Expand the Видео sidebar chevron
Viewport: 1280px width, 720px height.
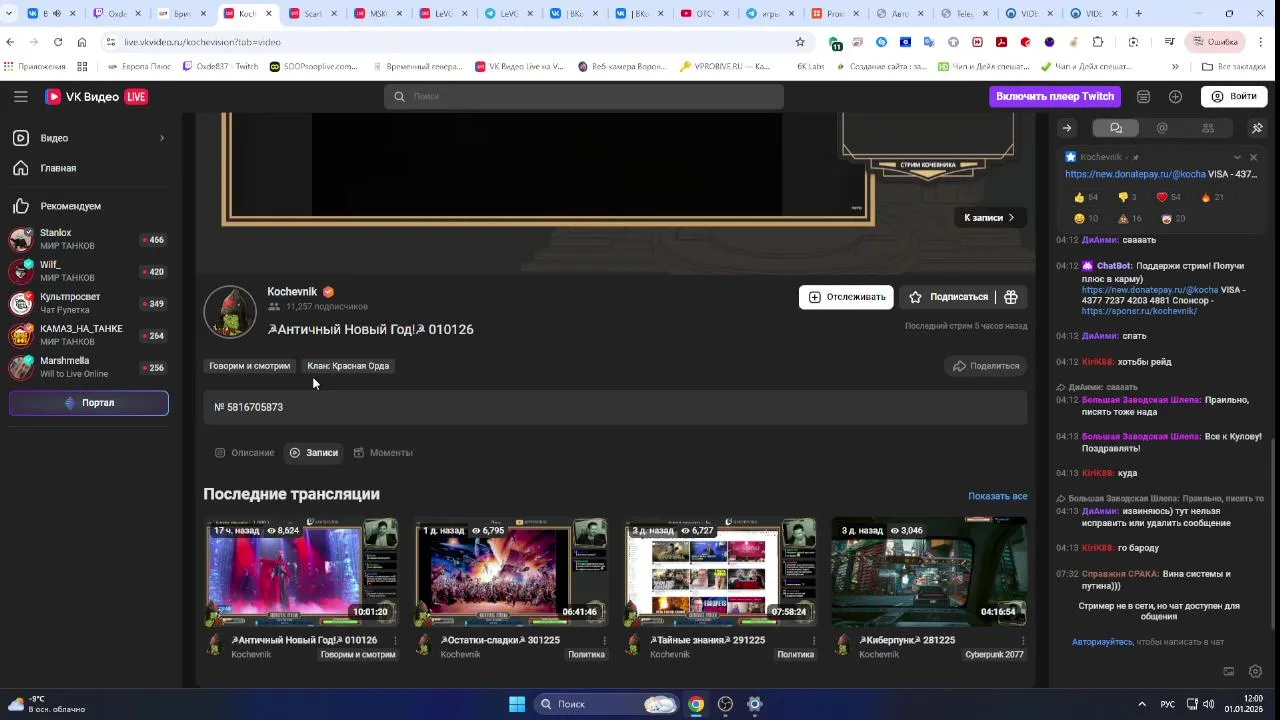(x=162, y=138)
